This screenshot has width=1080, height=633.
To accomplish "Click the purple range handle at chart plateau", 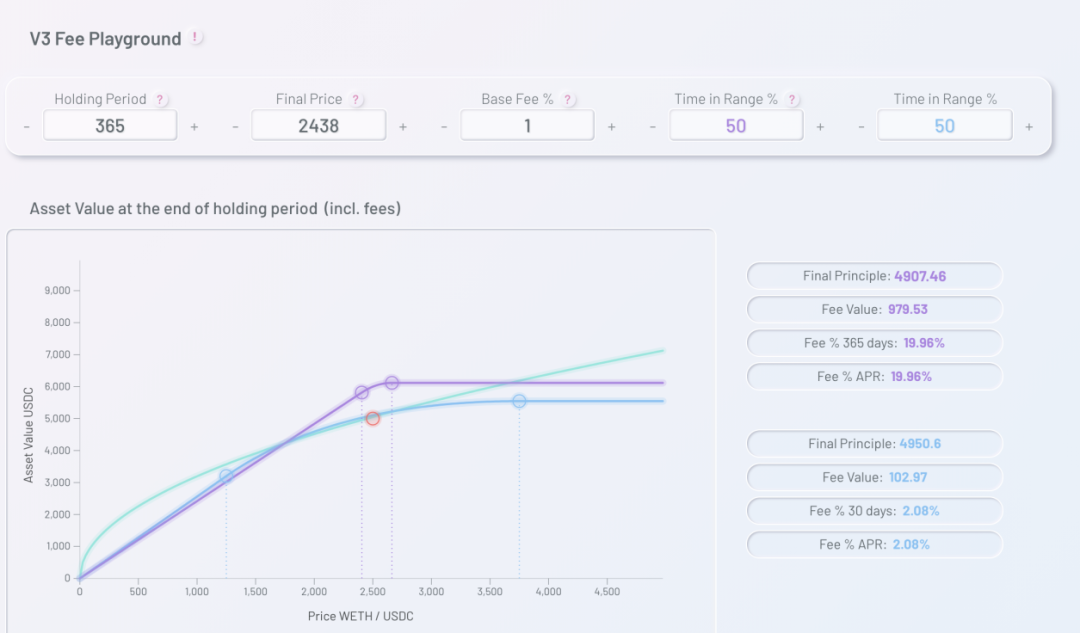I will click(x=391, y=382).
